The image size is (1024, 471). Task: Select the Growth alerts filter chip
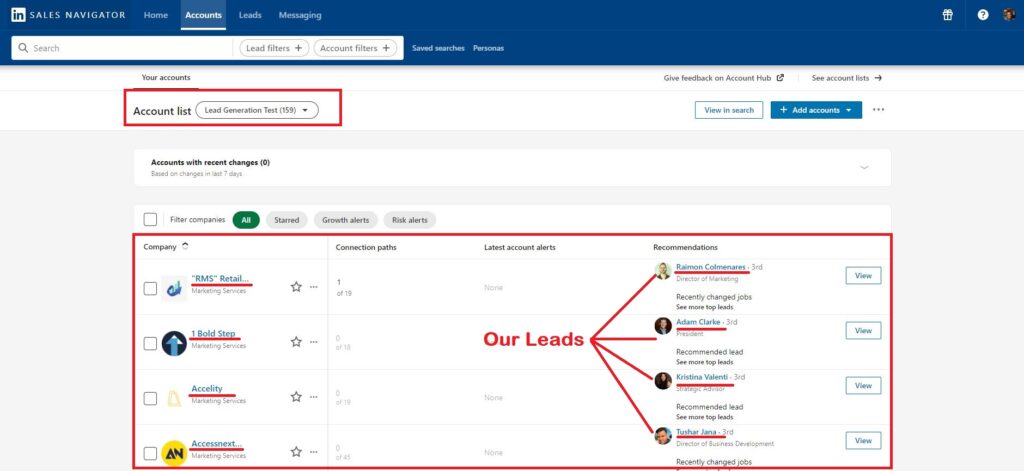click(345, 220)
